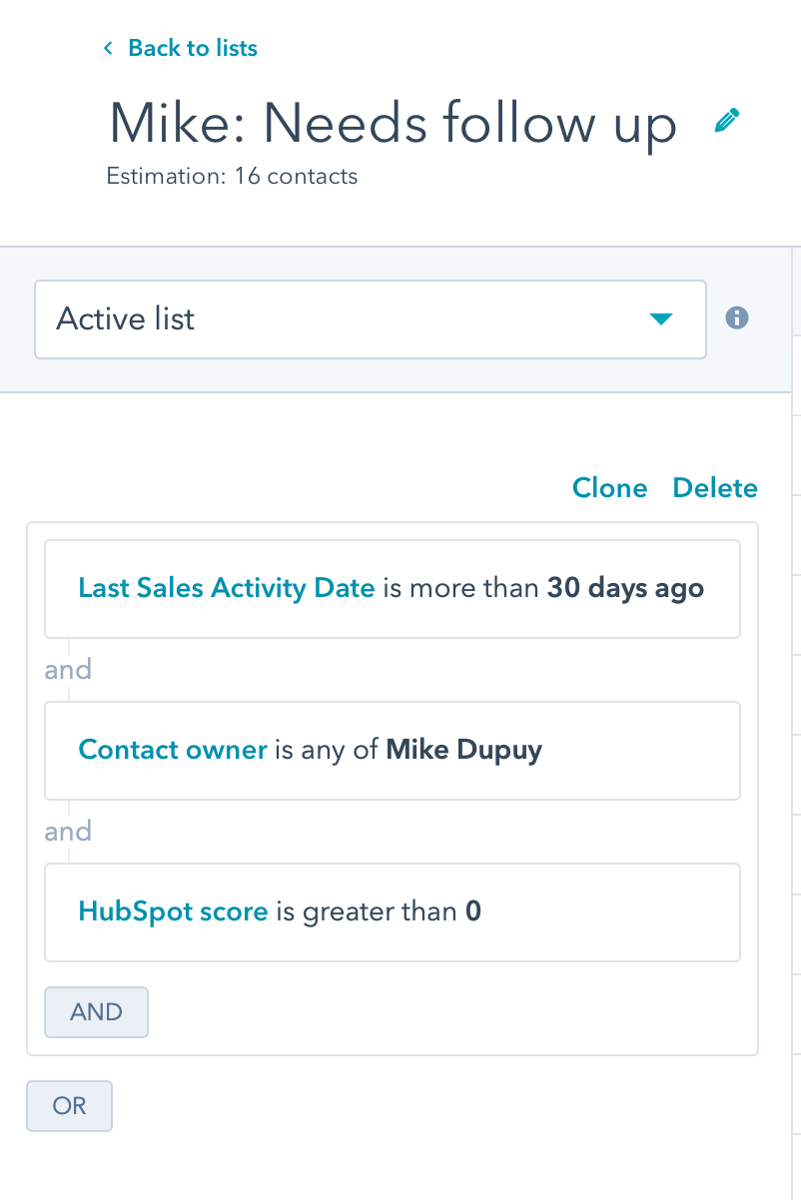Select the list title Mike: Needs follow up
Image resolution: width=801 pixels, height=1200 pixels.
[393, 123]
